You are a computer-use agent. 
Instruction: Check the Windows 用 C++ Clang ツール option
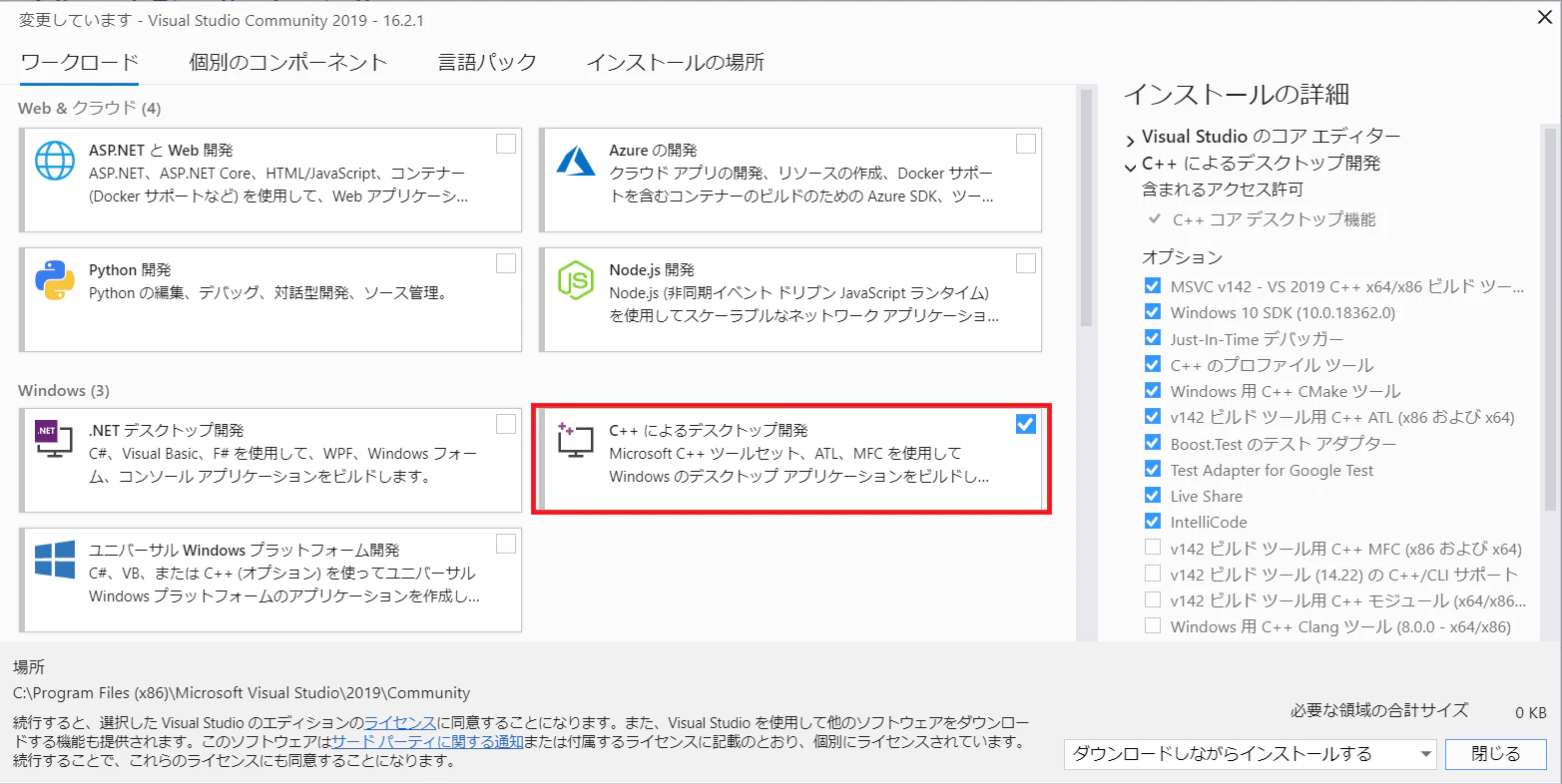pos(1153,626)
